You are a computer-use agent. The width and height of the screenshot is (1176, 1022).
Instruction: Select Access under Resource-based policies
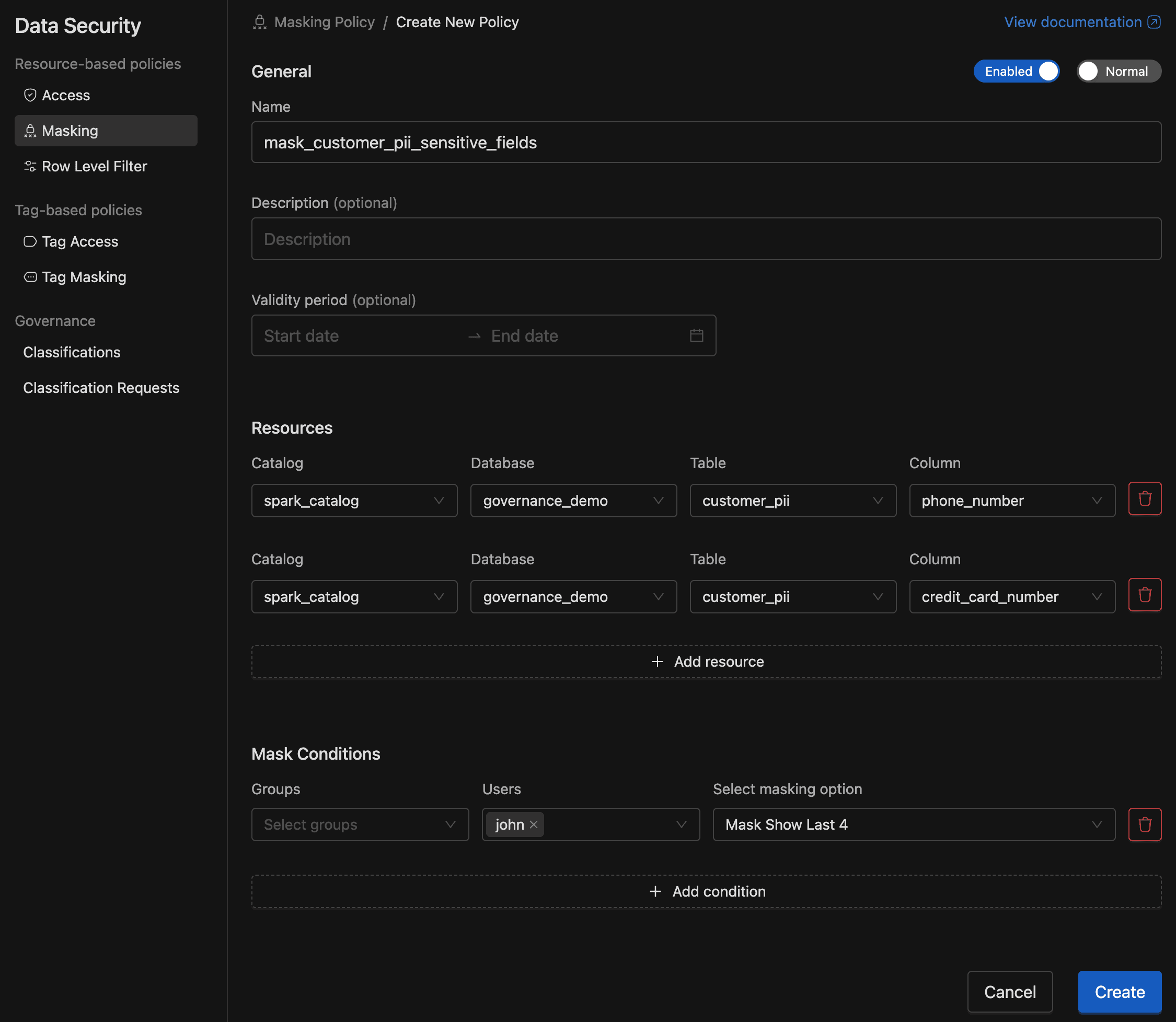[x=66, y=95]
